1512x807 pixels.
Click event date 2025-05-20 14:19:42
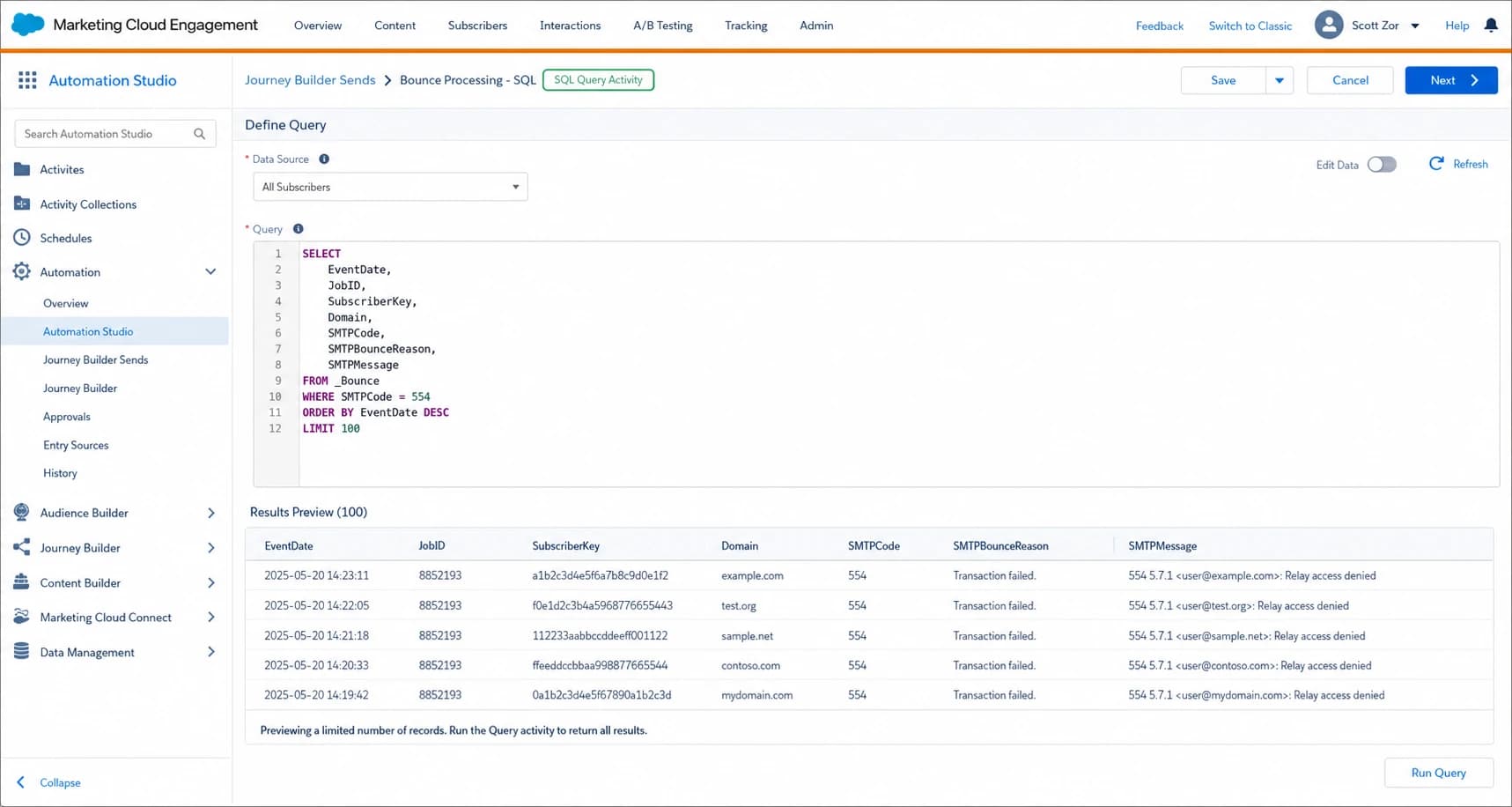coord(316,695)
